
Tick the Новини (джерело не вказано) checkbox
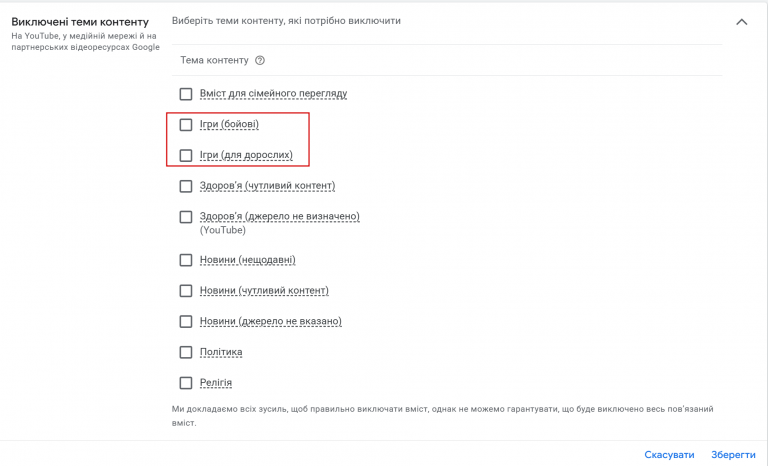click(185, 321)
